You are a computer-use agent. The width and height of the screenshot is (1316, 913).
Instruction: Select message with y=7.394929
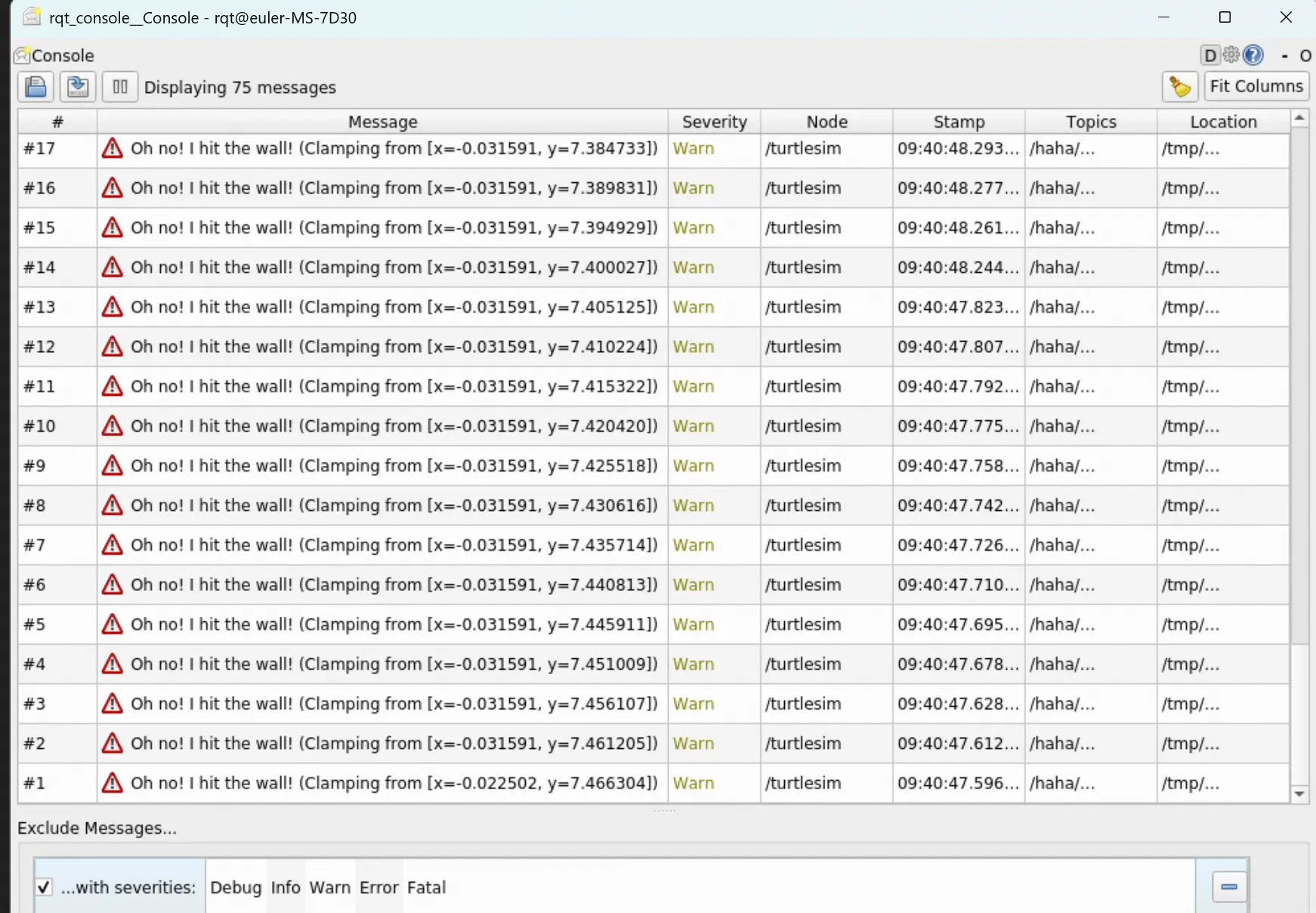[x=382, y=227]
